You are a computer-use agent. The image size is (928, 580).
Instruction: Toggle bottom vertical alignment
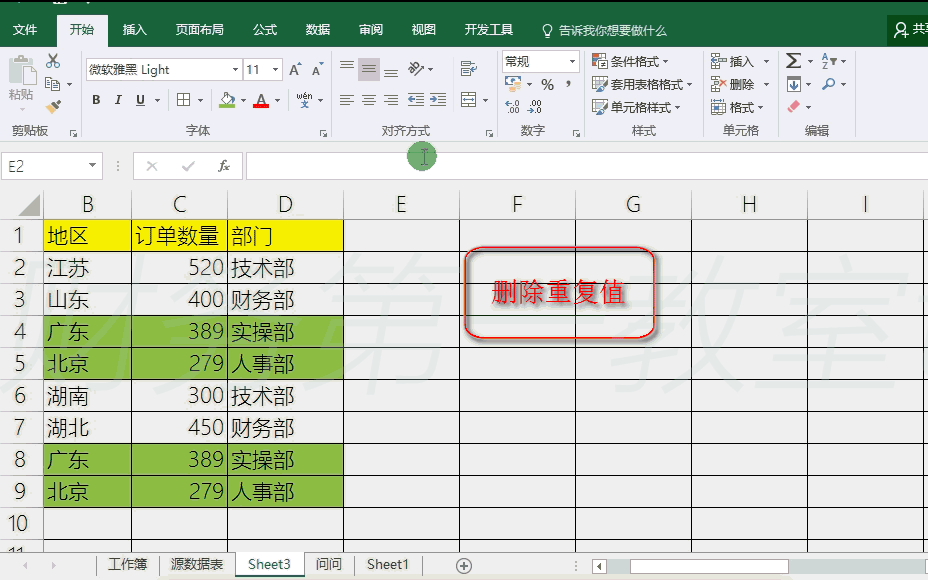pos(391,72)
